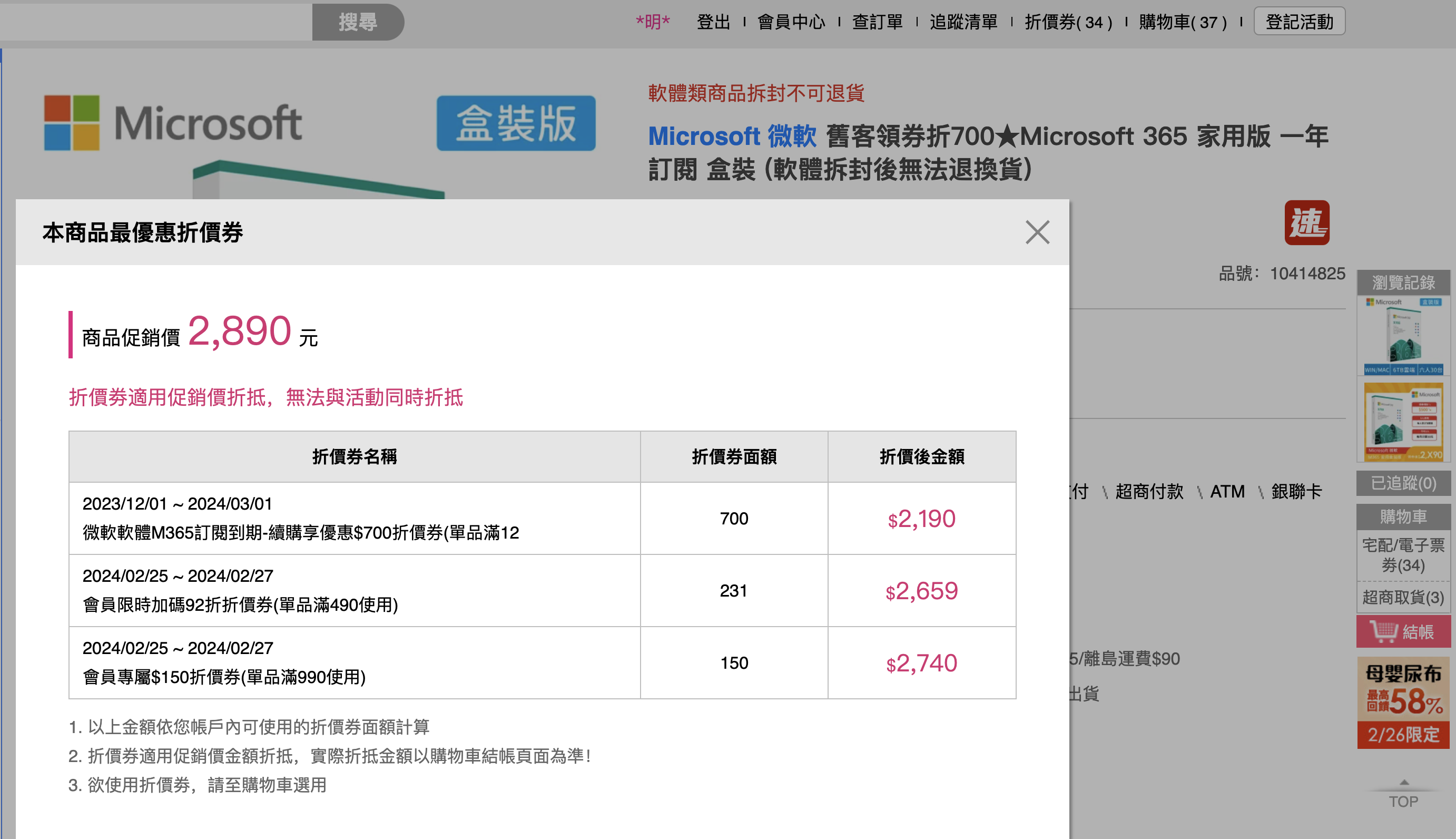The width and height of the screenshot is (1456, 839).
Task: Click the coupon face value 700
Action: click(734, 519)
